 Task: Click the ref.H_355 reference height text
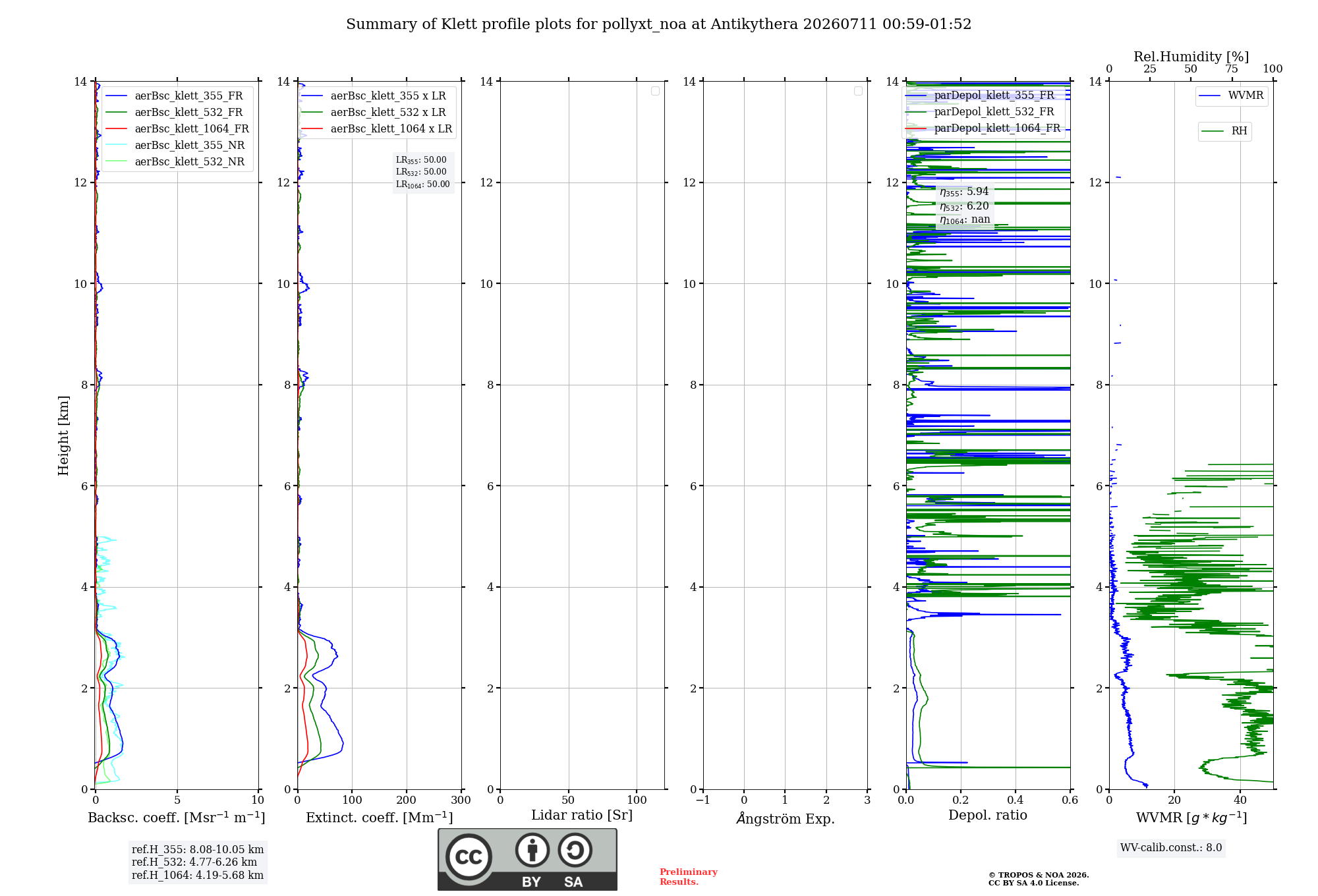click(x=198, y=850)
